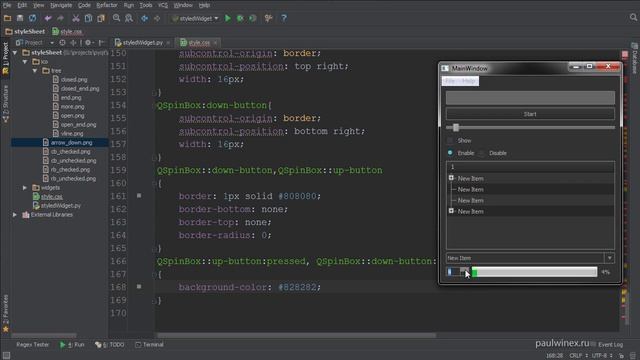Click the Paste icon in toolbar
The image size is (640, 360).
point(101,18)
